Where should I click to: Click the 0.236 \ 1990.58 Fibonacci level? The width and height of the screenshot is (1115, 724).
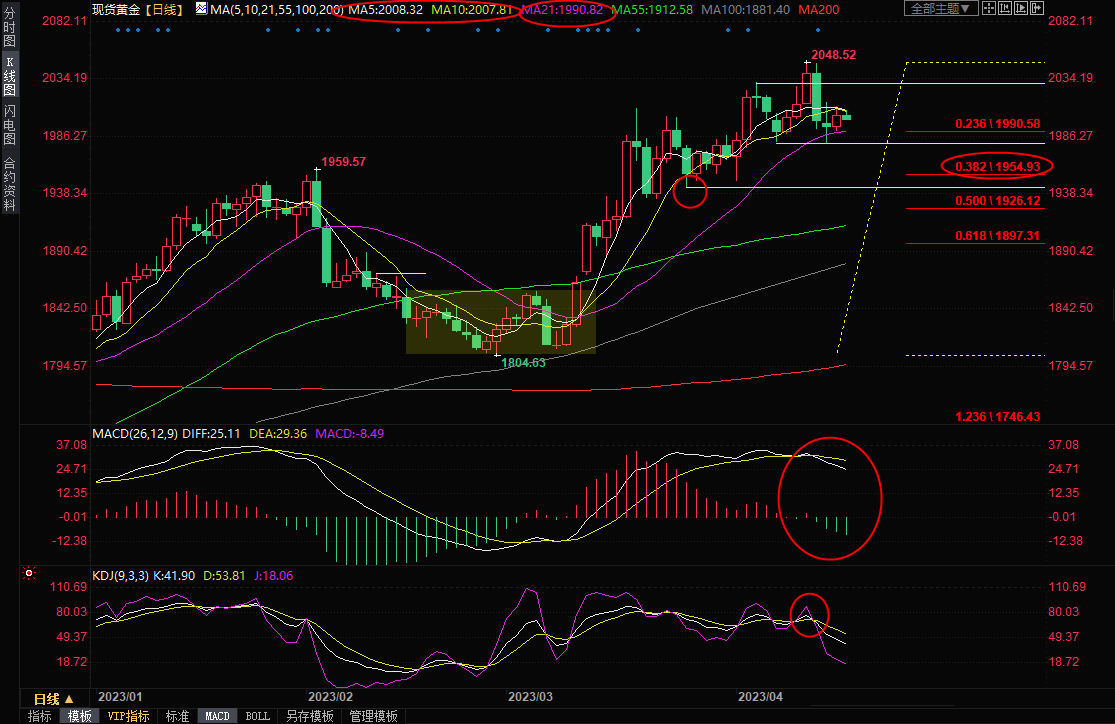click(x=998, y=124)
